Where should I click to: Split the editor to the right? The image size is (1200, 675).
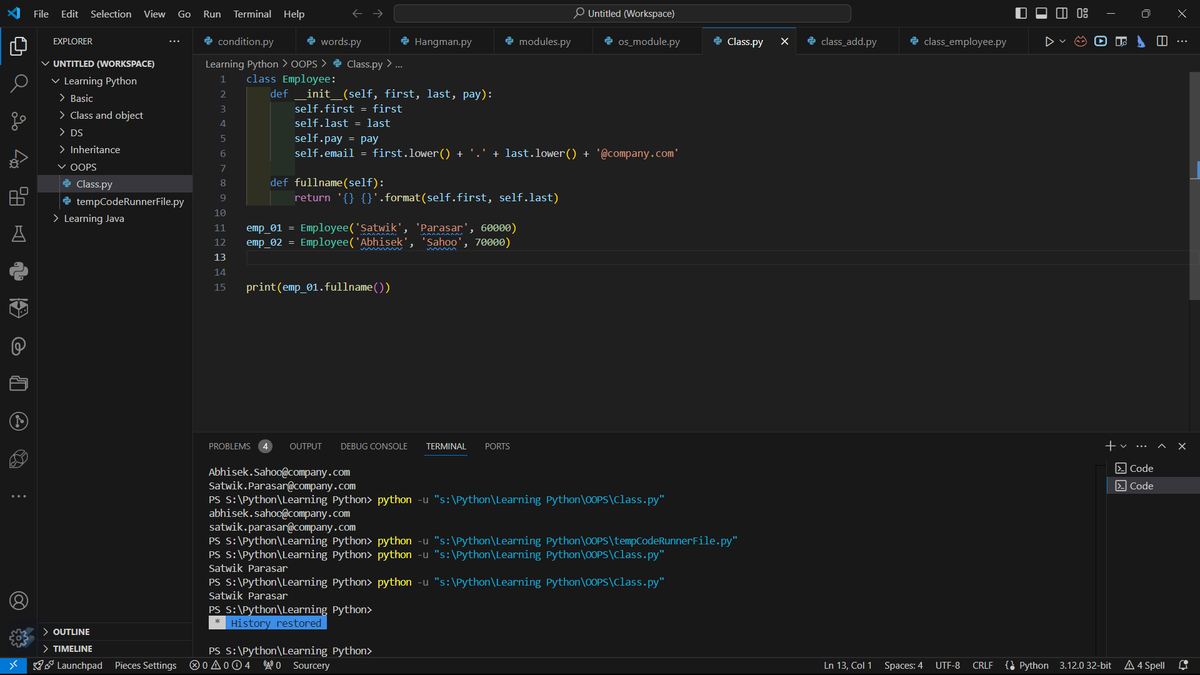(1161, 41)
